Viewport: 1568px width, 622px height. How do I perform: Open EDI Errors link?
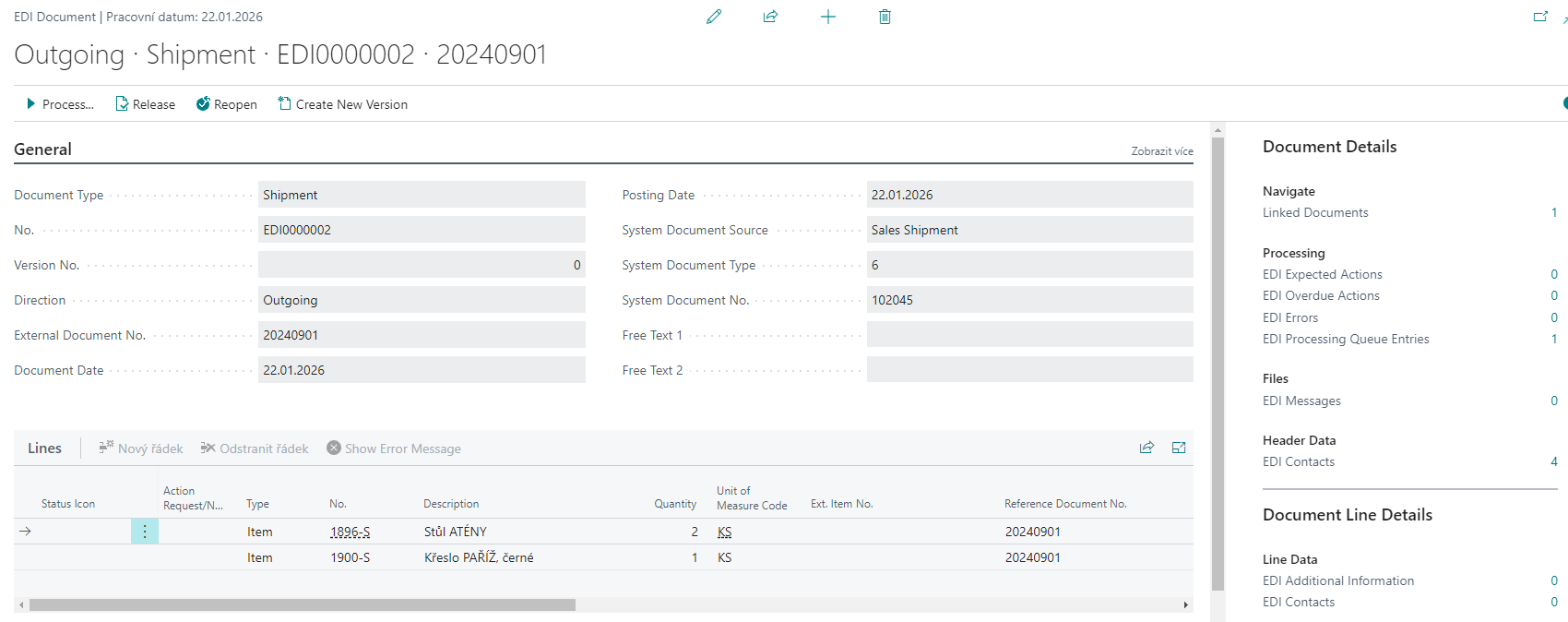coord(1290,317)
